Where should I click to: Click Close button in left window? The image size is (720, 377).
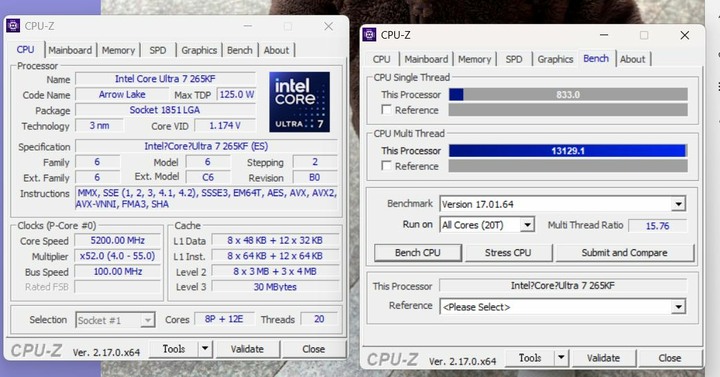pyautogui.click(x=314, y=349)
